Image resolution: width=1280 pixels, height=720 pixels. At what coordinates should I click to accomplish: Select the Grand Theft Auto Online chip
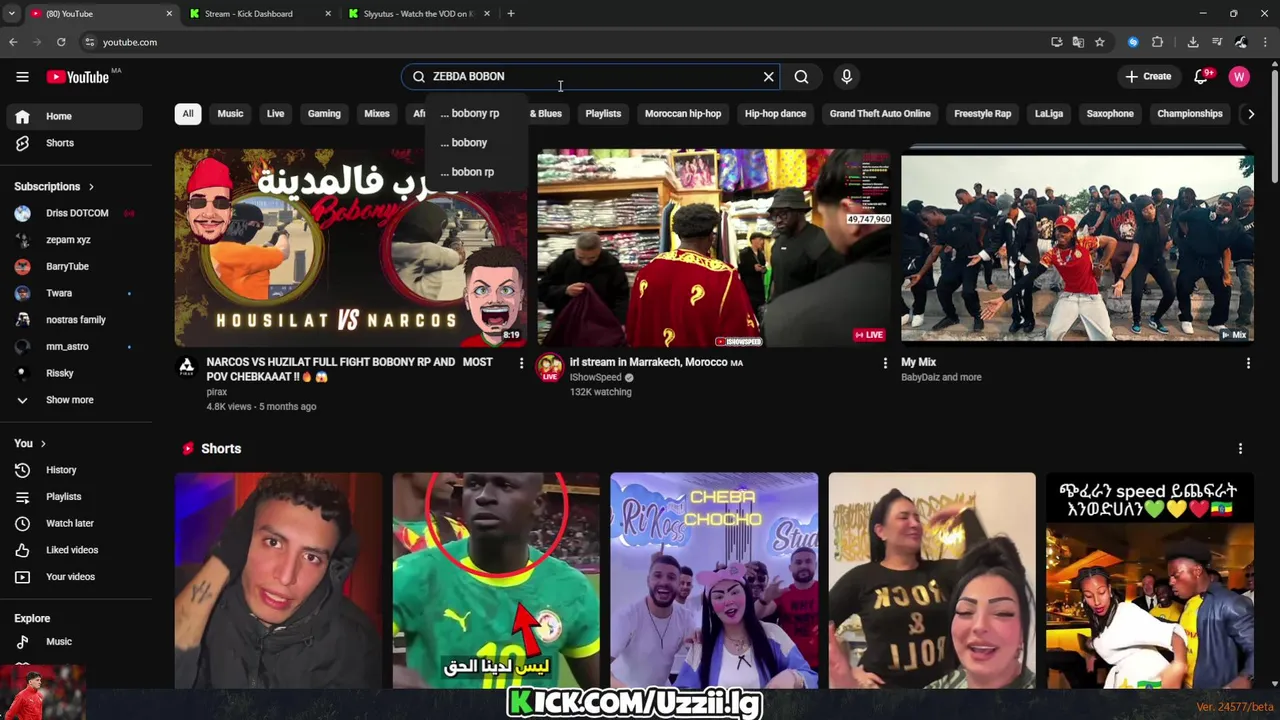880,114
